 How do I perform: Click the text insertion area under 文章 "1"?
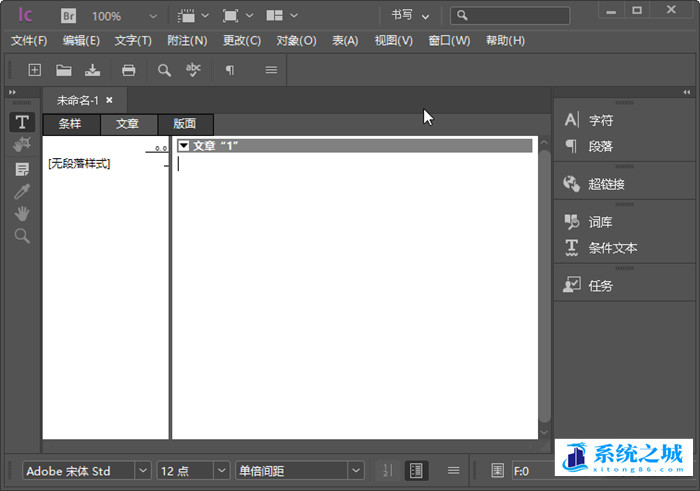[x=355, y=295]
